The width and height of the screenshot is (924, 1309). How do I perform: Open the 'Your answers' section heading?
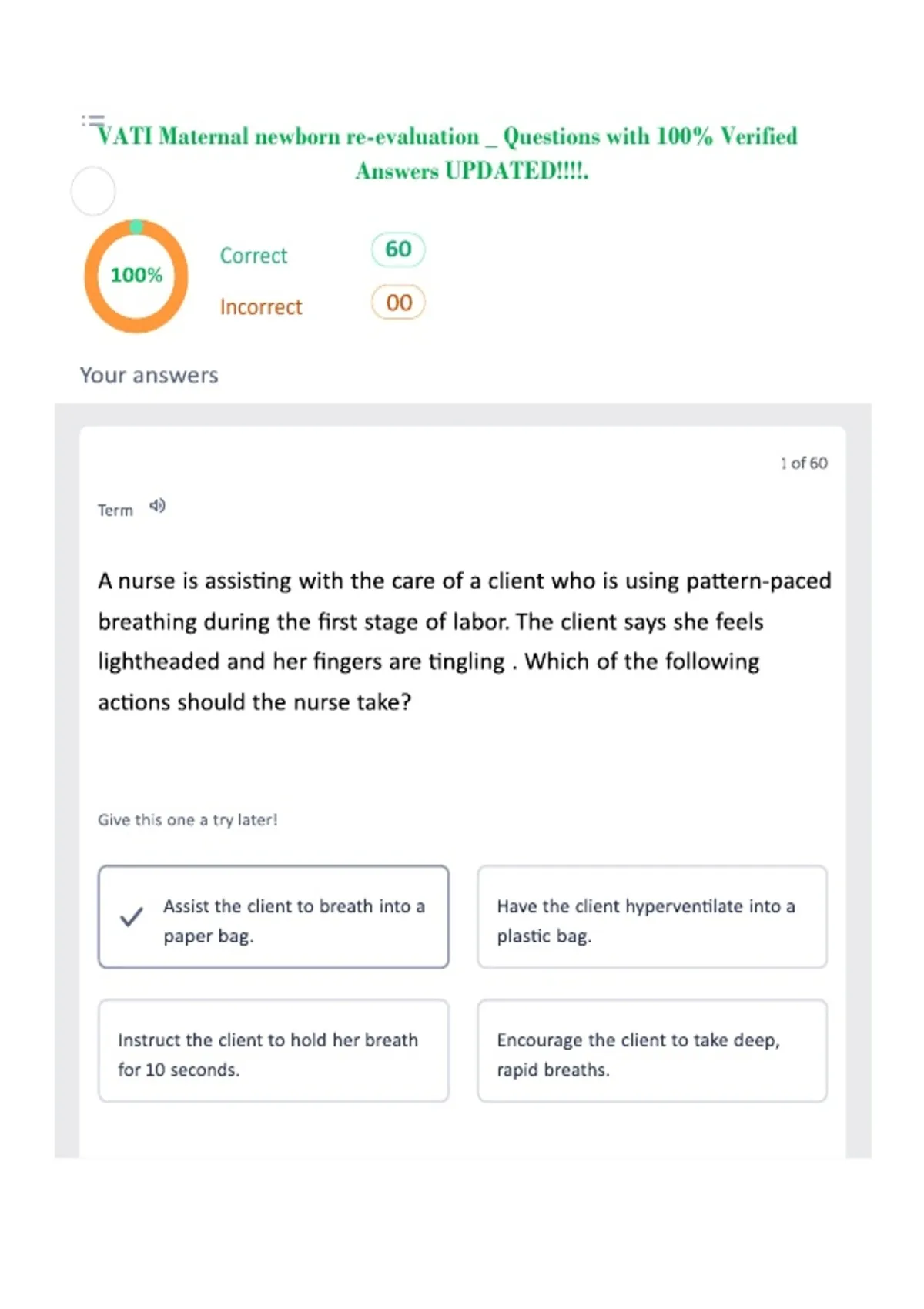pyautogui.click(x=149, y=375)
